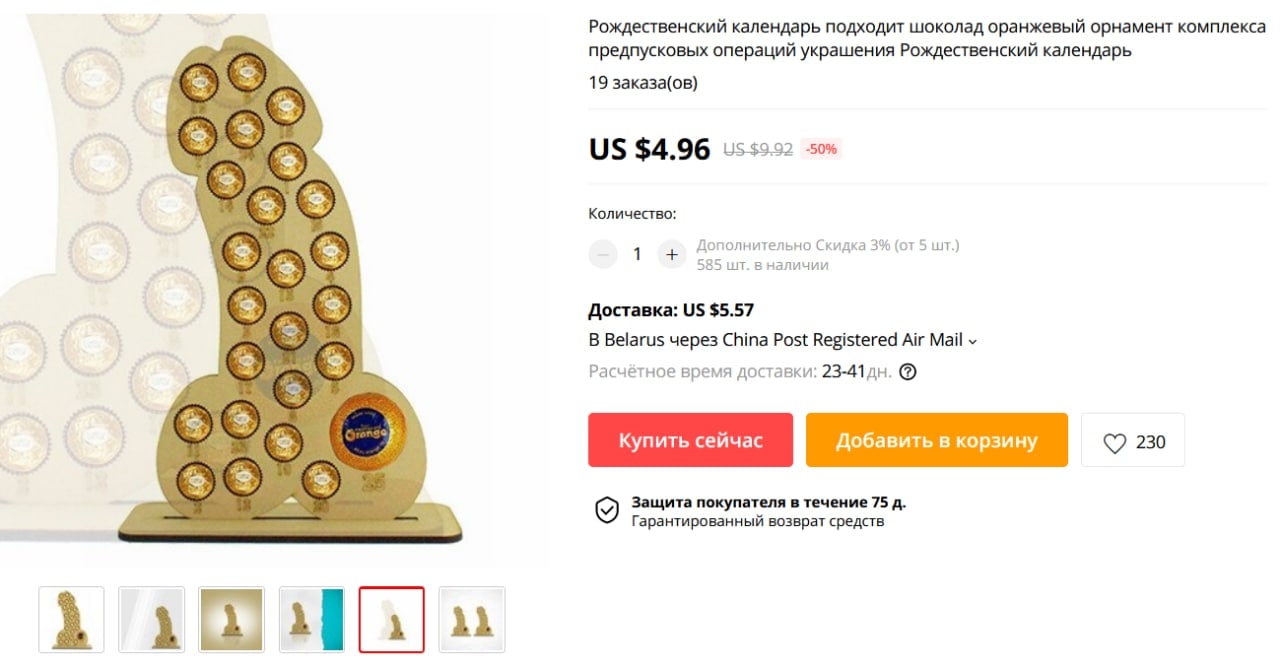Viewport: 1280px width, 668px height.
Task: Click the quantity number field
Action: 637,254
